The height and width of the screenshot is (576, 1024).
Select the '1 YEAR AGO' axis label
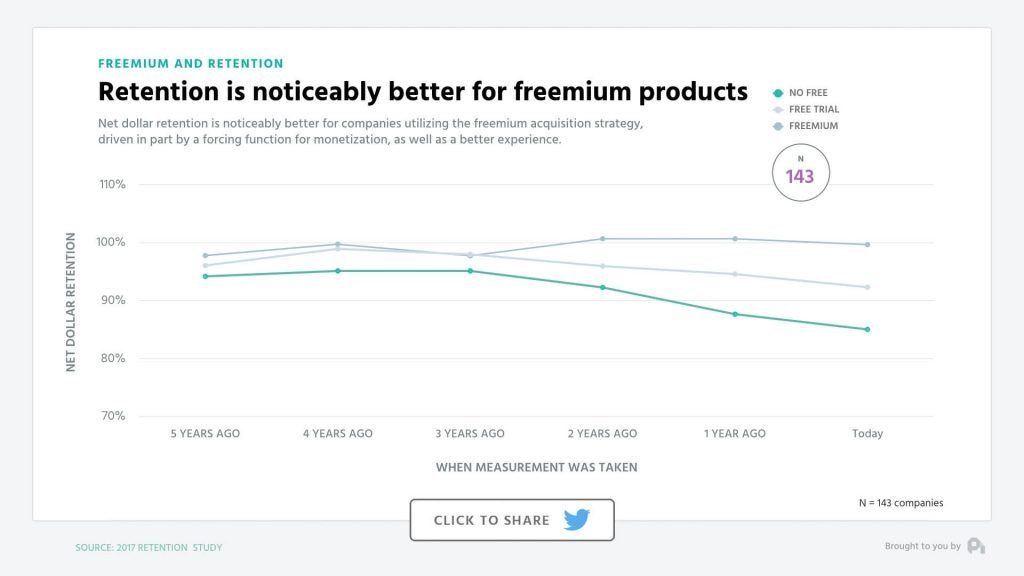pyautogui.click(x=734, y=433)
